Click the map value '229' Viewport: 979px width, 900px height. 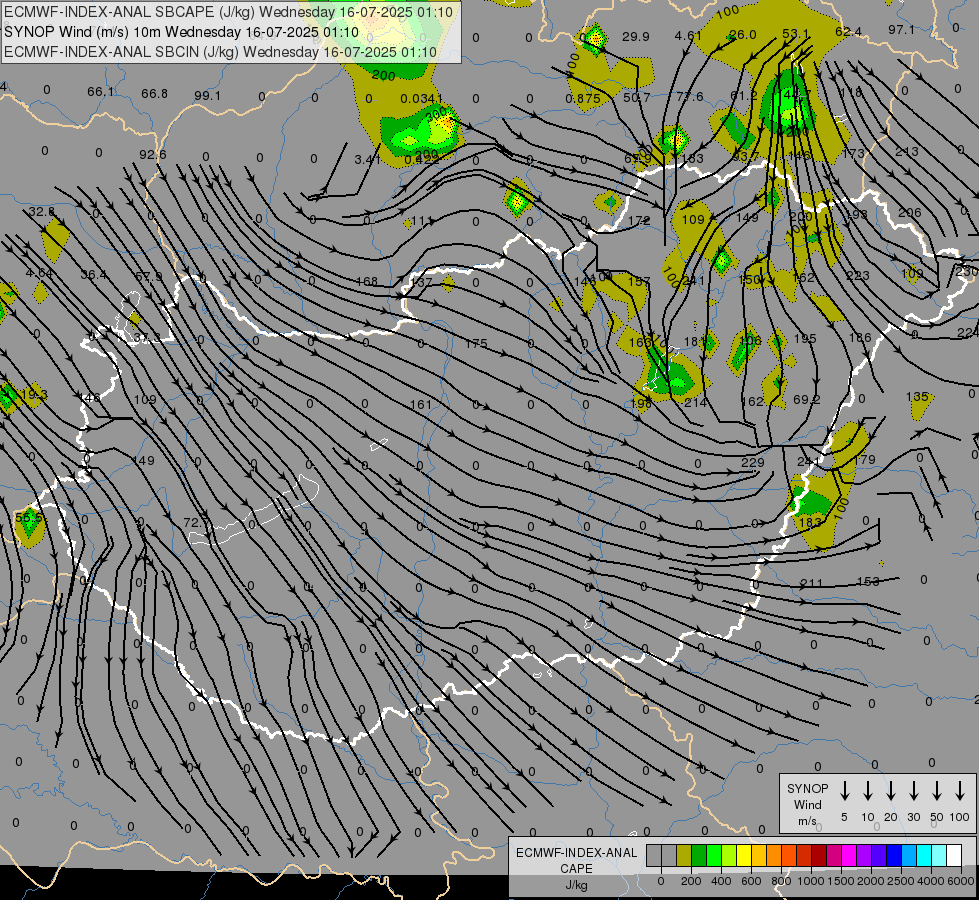coord(753,462)
